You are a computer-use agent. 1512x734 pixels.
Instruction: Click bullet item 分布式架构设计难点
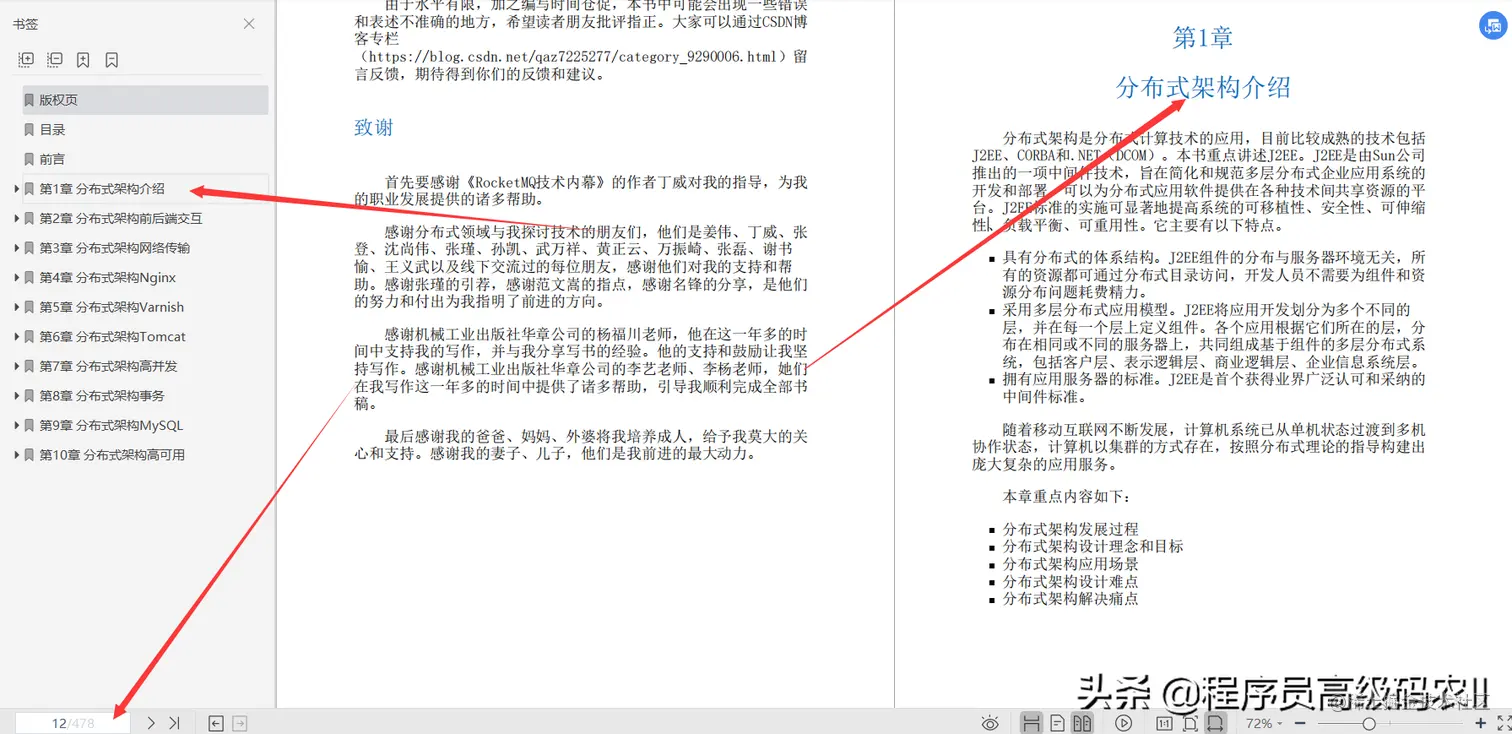click(x=1071, y=581)
